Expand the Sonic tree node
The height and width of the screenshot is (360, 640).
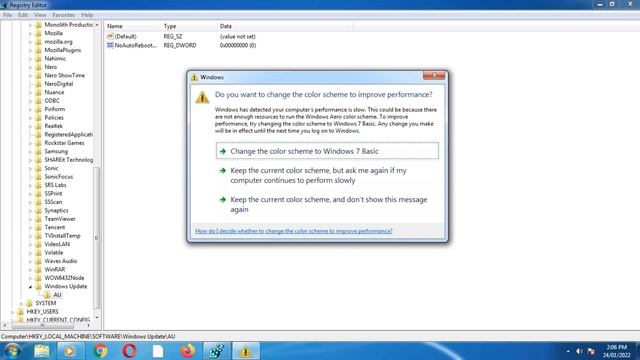(30, 168)
